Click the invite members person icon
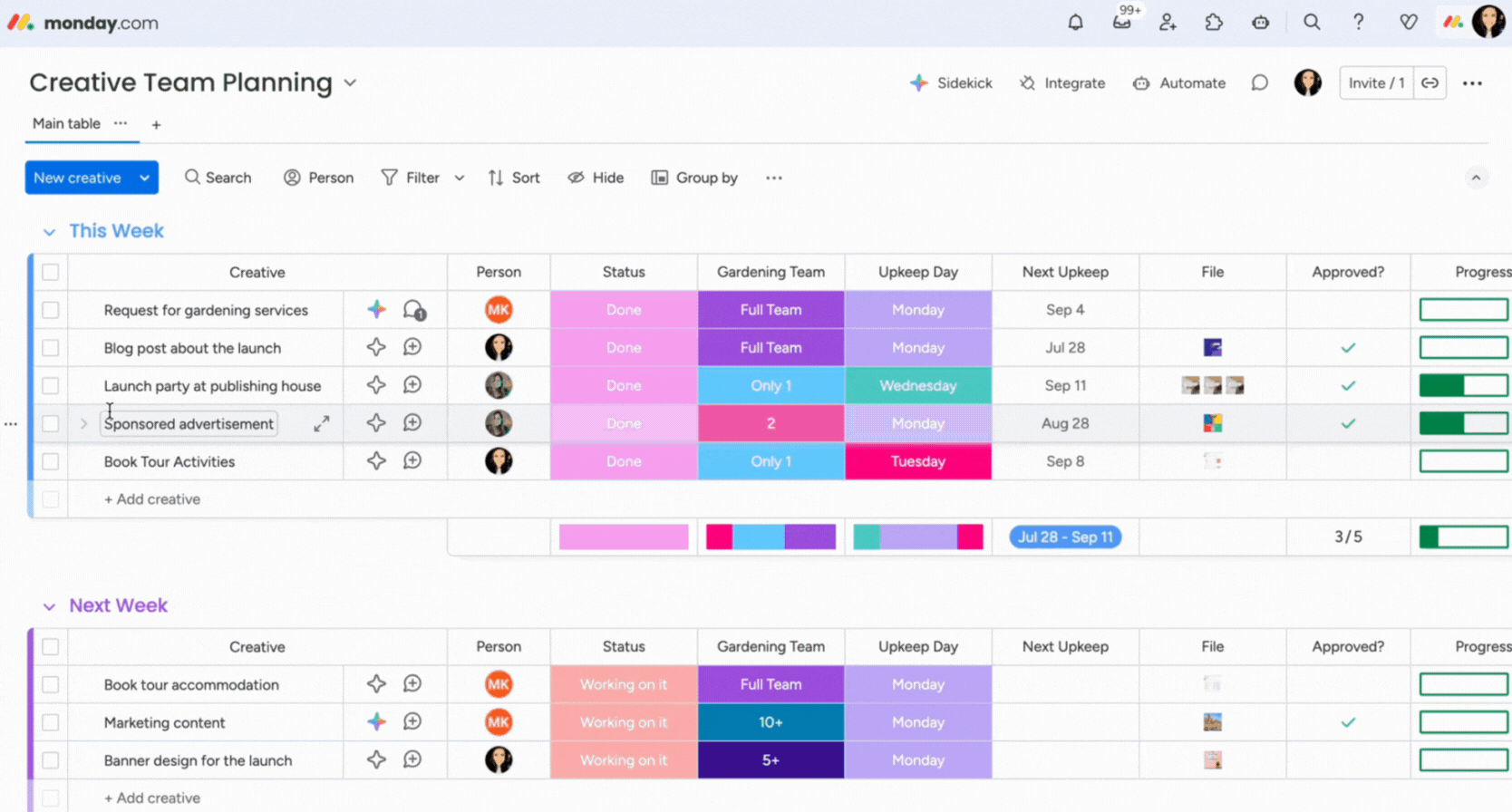The image size is (1512, 812). point(1168,23)
